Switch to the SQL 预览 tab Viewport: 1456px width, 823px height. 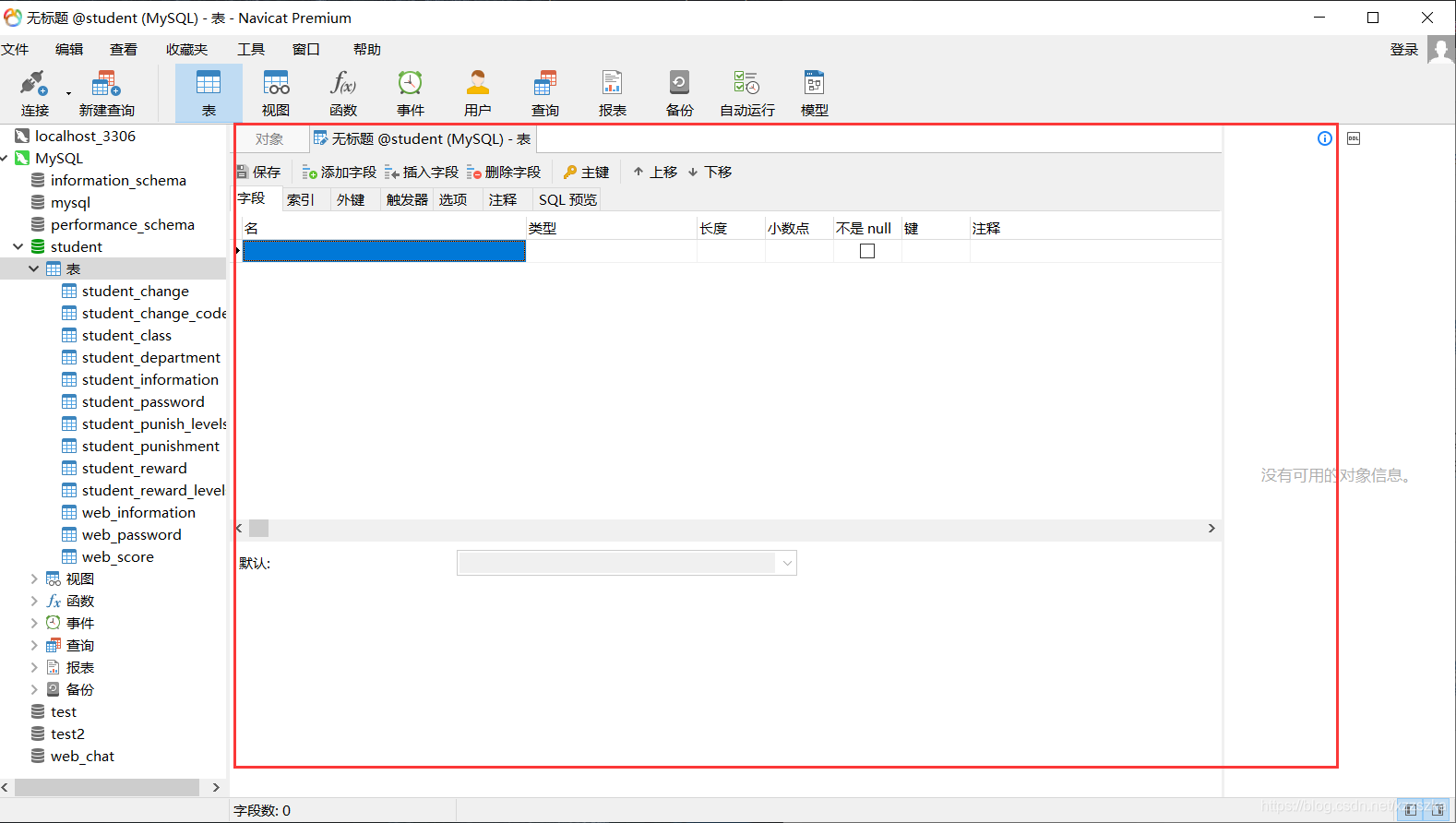point(568,199)
